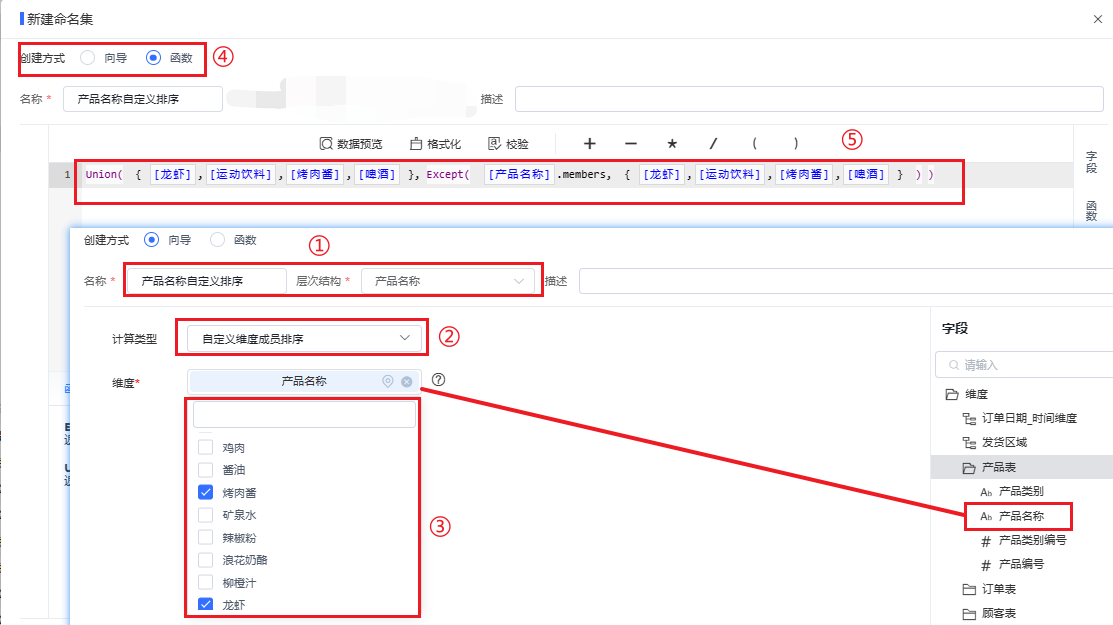Select the 发货区域 dimension
1113x625 pixels.
(1004, 443)
